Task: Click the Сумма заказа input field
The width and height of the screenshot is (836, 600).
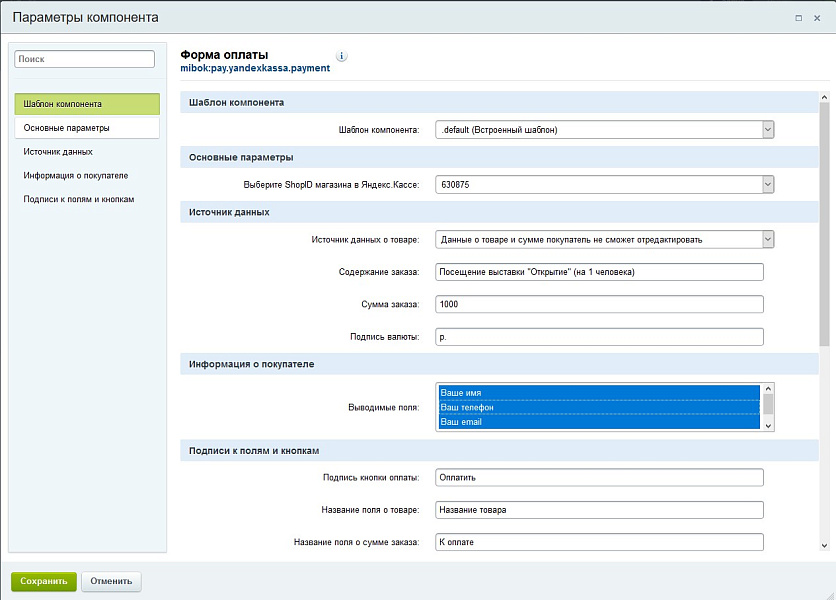Action: (x=599, y=304)
